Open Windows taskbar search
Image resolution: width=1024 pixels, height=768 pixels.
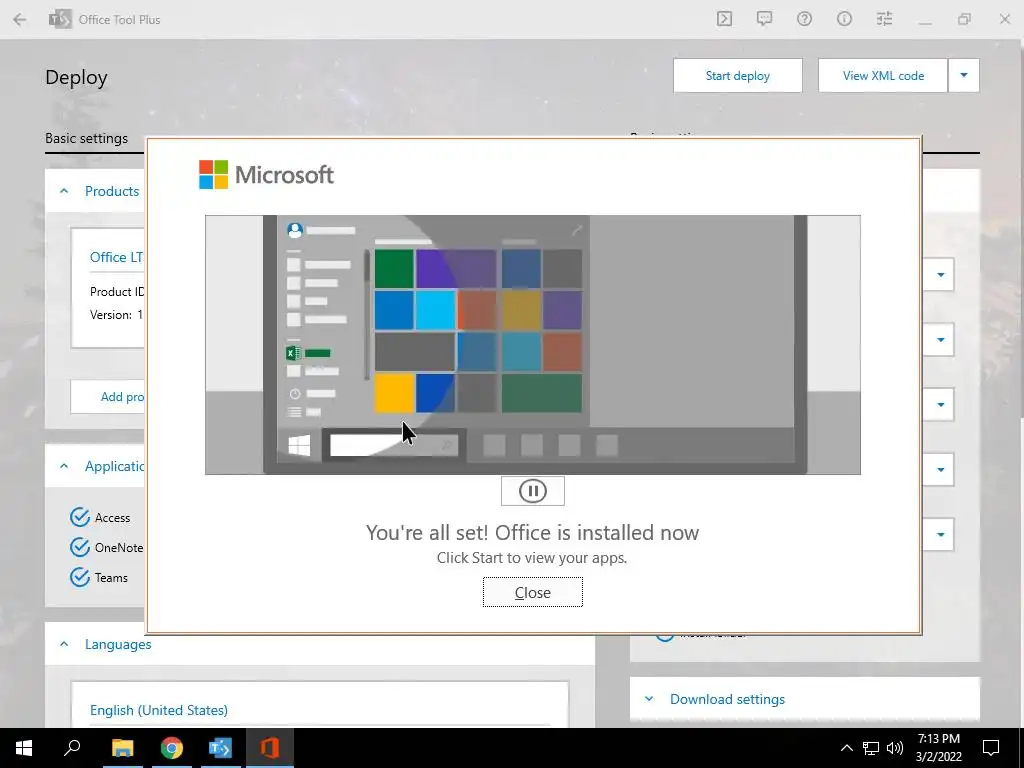72,748
